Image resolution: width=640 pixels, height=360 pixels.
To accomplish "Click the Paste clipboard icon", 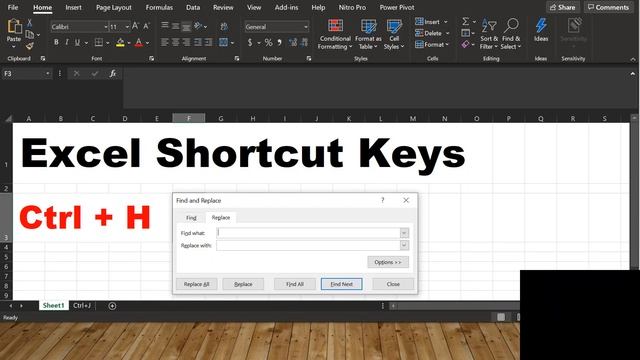I will coord(14,27).
